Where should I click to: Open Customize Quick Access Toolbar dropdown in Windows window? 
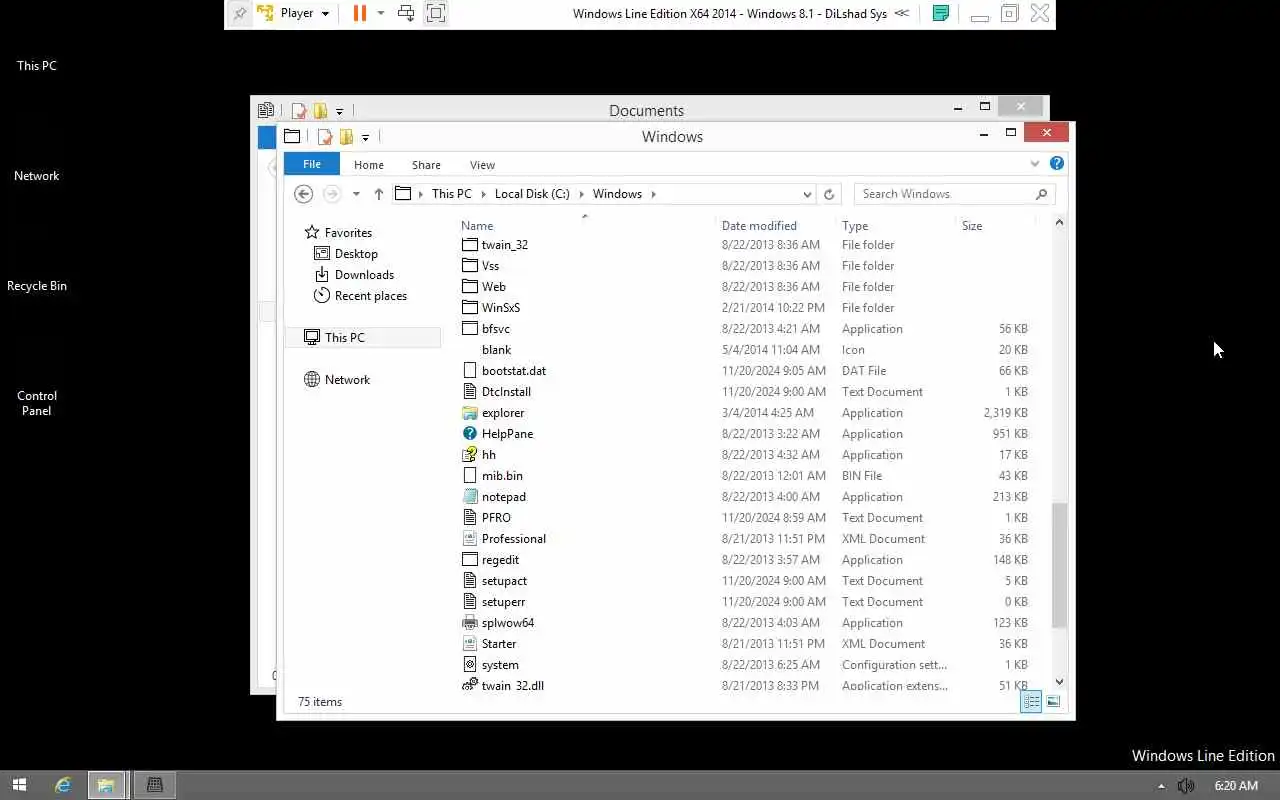pos(365,138)
